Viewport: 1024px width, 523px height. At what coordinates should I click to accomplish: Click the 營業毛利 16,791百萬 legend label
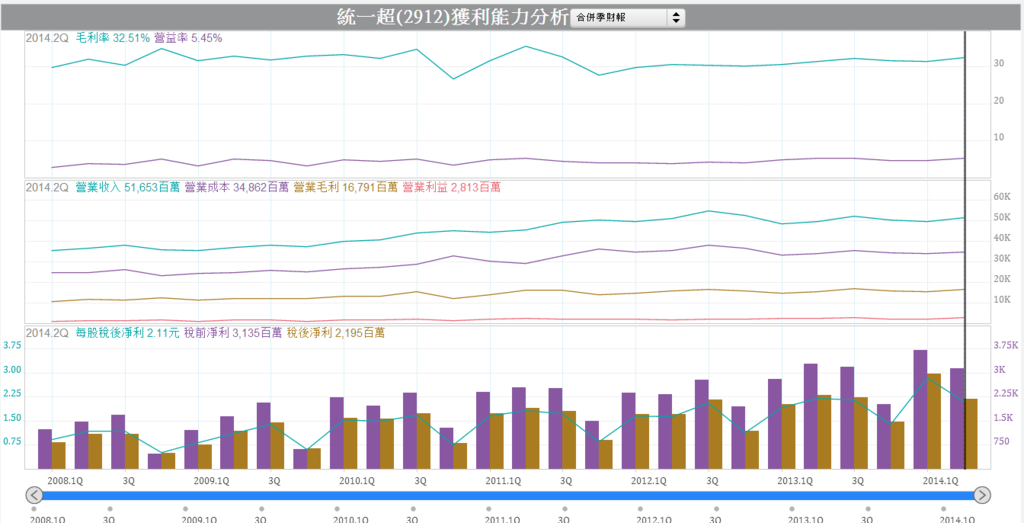[345, 187]
